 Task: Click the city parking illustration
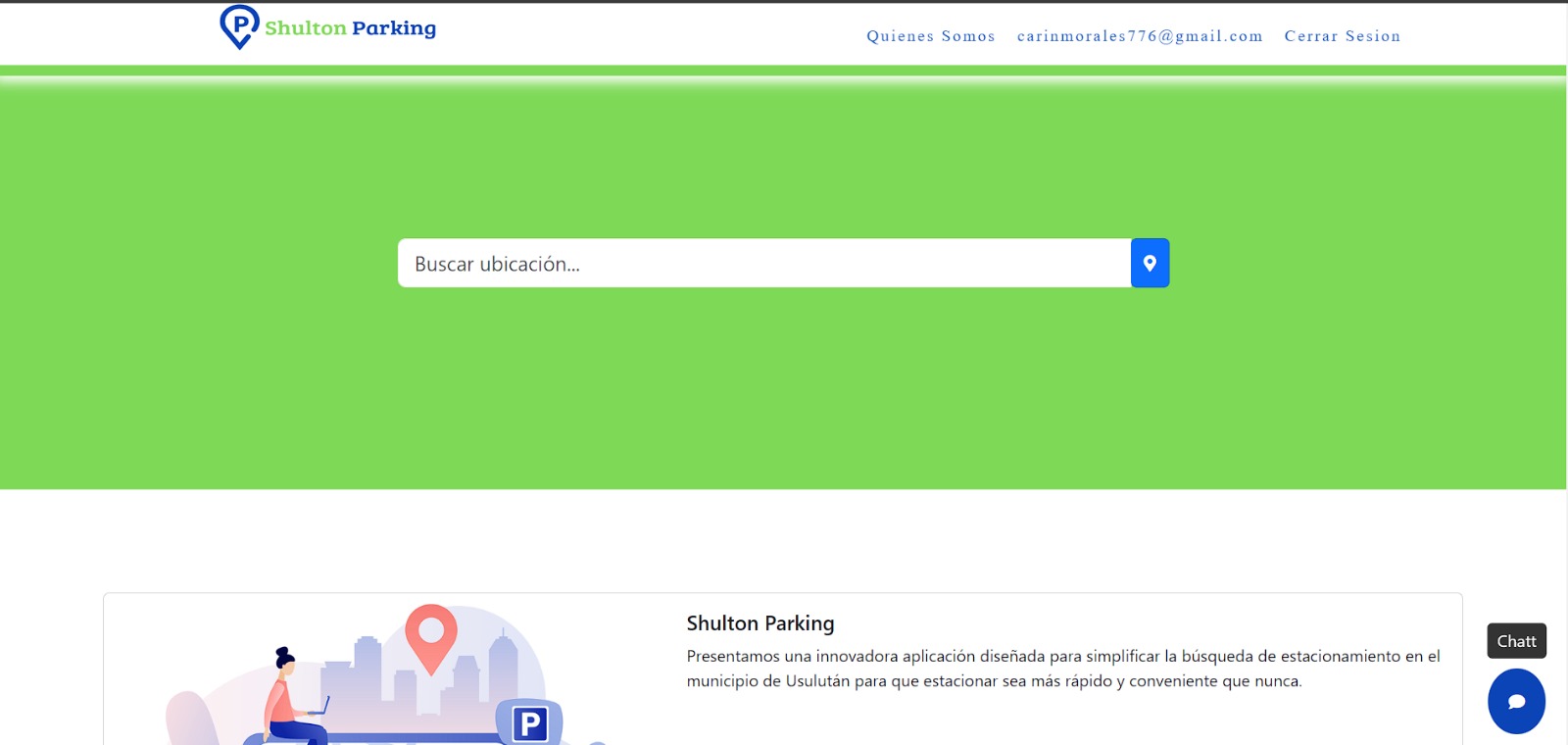coord(387,674)
